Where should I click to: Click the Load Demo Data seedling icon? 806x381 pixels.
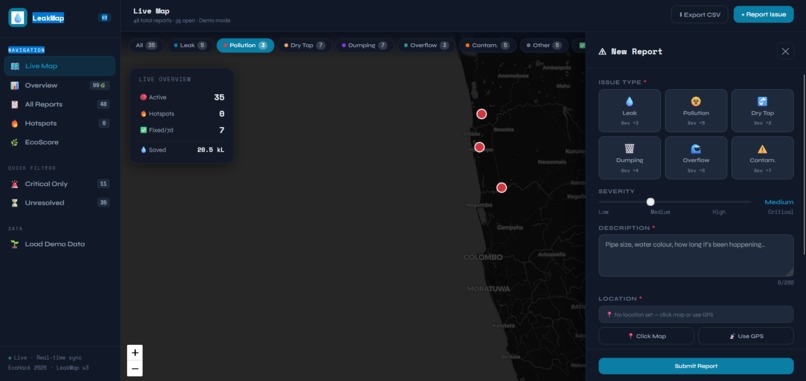click(x=14, y=244)
